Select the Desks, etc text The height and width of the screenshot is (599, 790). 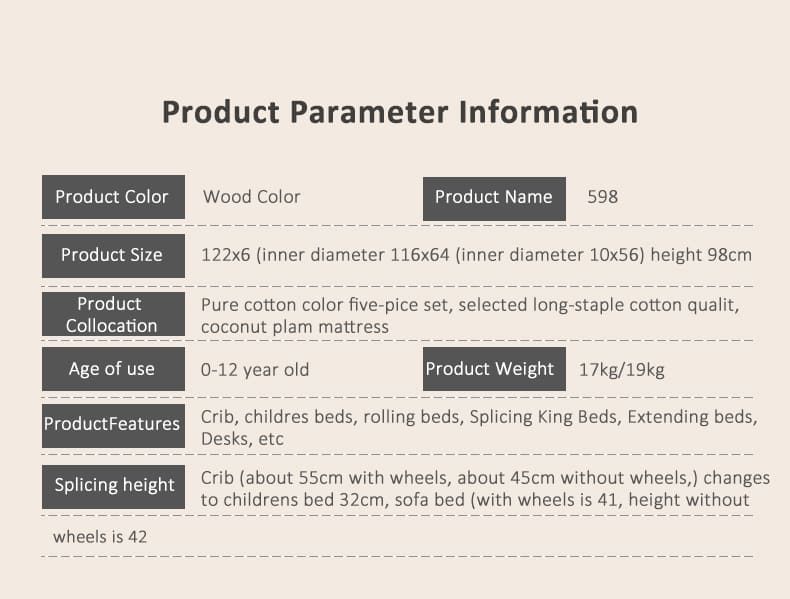(242, 439)
